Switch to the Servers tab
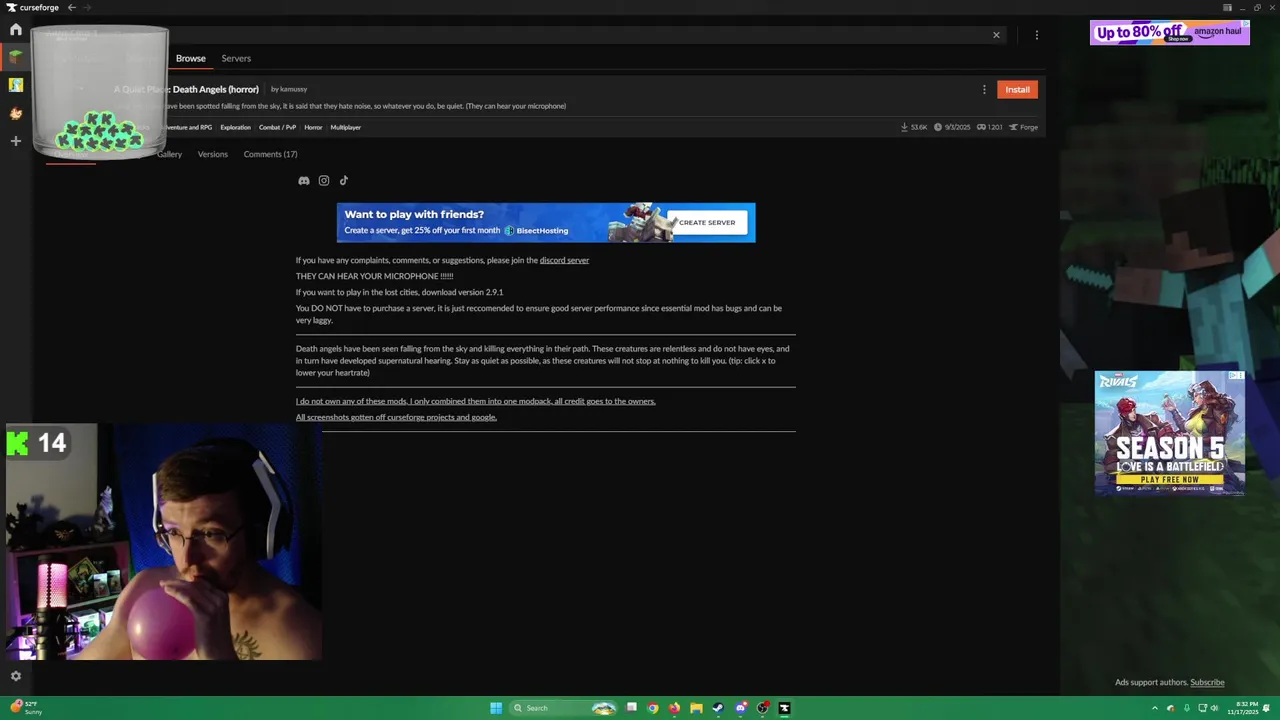1280x720 pixels. 236,58
